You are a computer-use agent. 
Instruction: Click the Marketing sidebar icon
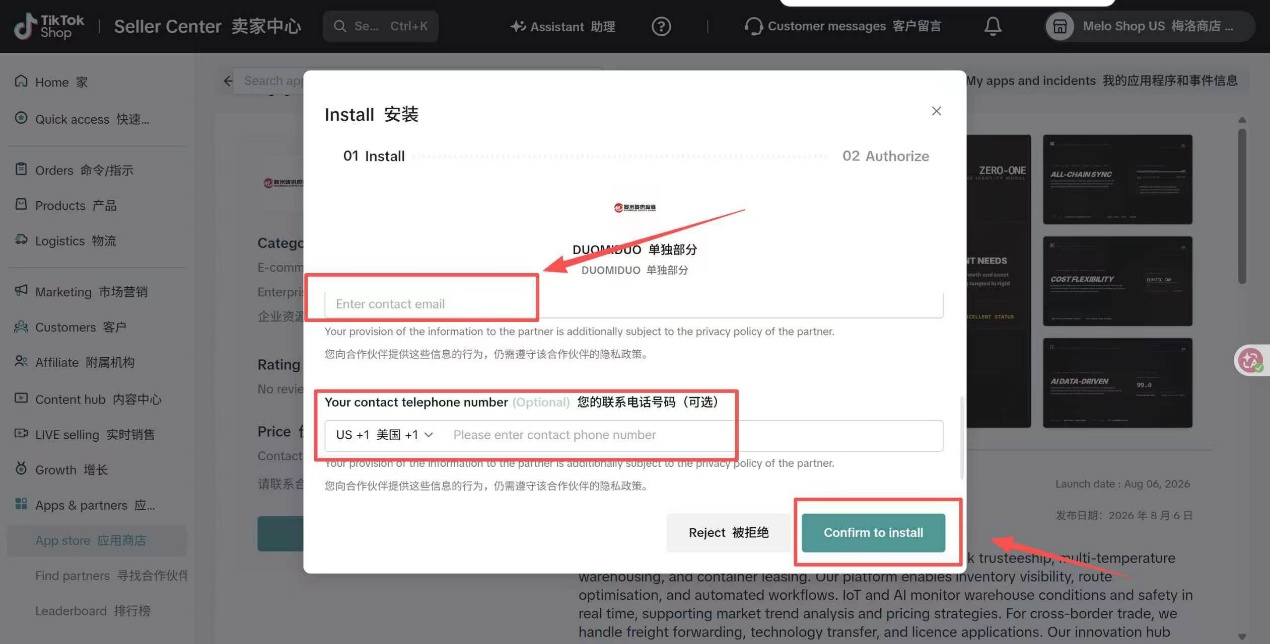(x=21, y=291)
